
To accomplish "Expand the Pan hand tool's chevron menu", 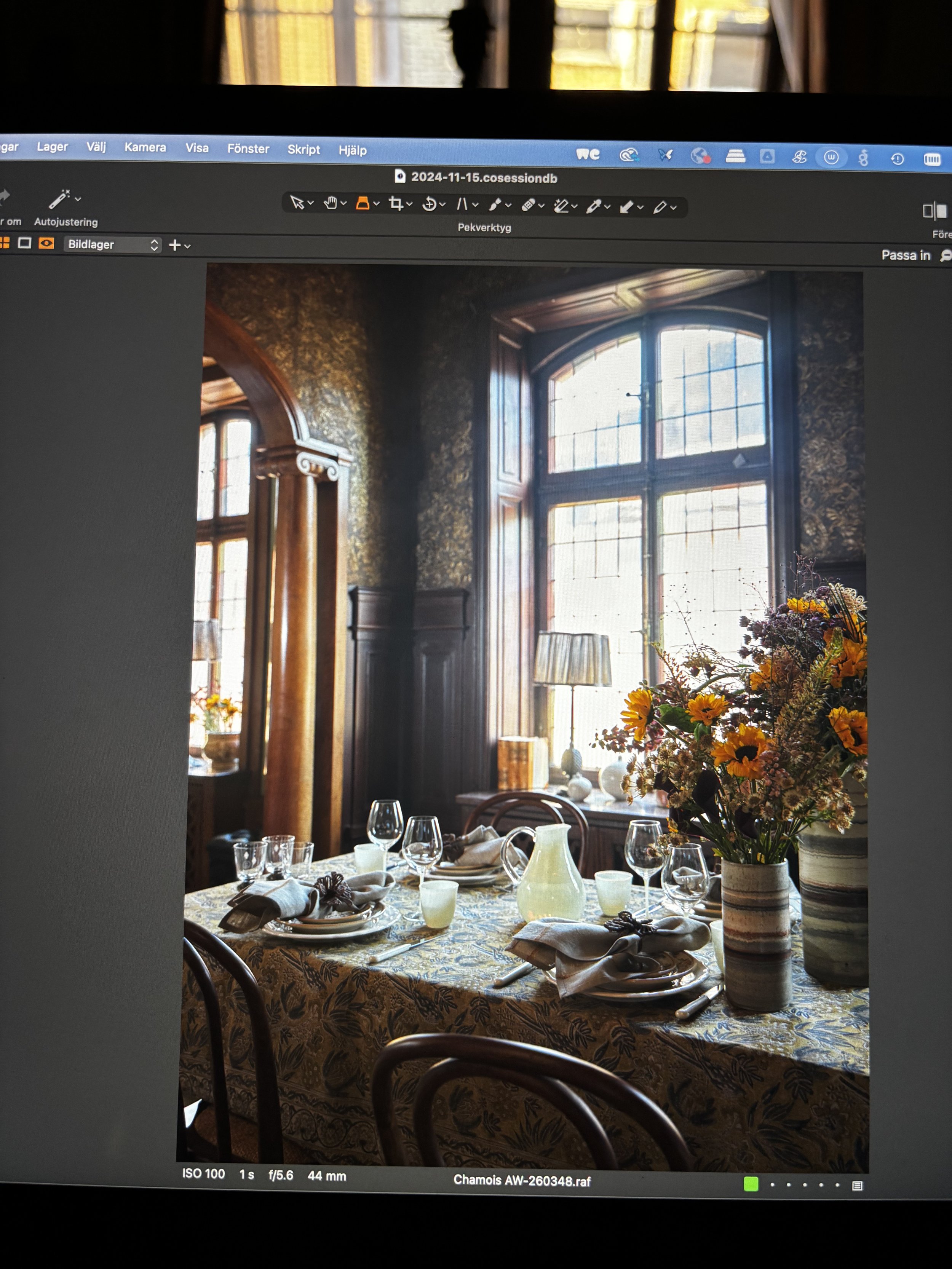I will tap(343, 203).
